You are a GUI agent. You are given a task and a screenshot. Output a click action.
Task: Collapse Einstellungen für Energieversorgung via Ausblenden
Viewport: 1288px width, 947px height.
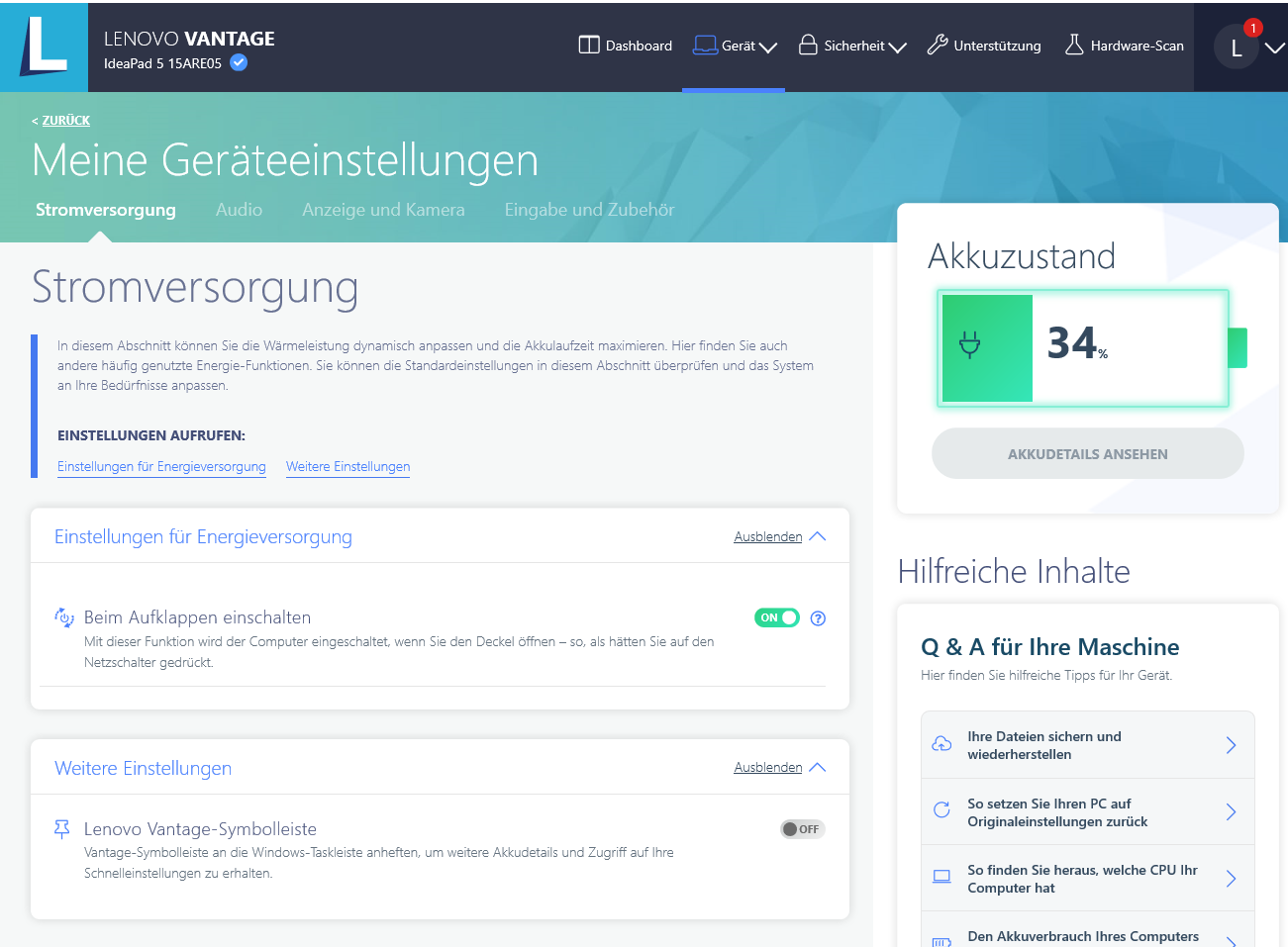[779, 536]
